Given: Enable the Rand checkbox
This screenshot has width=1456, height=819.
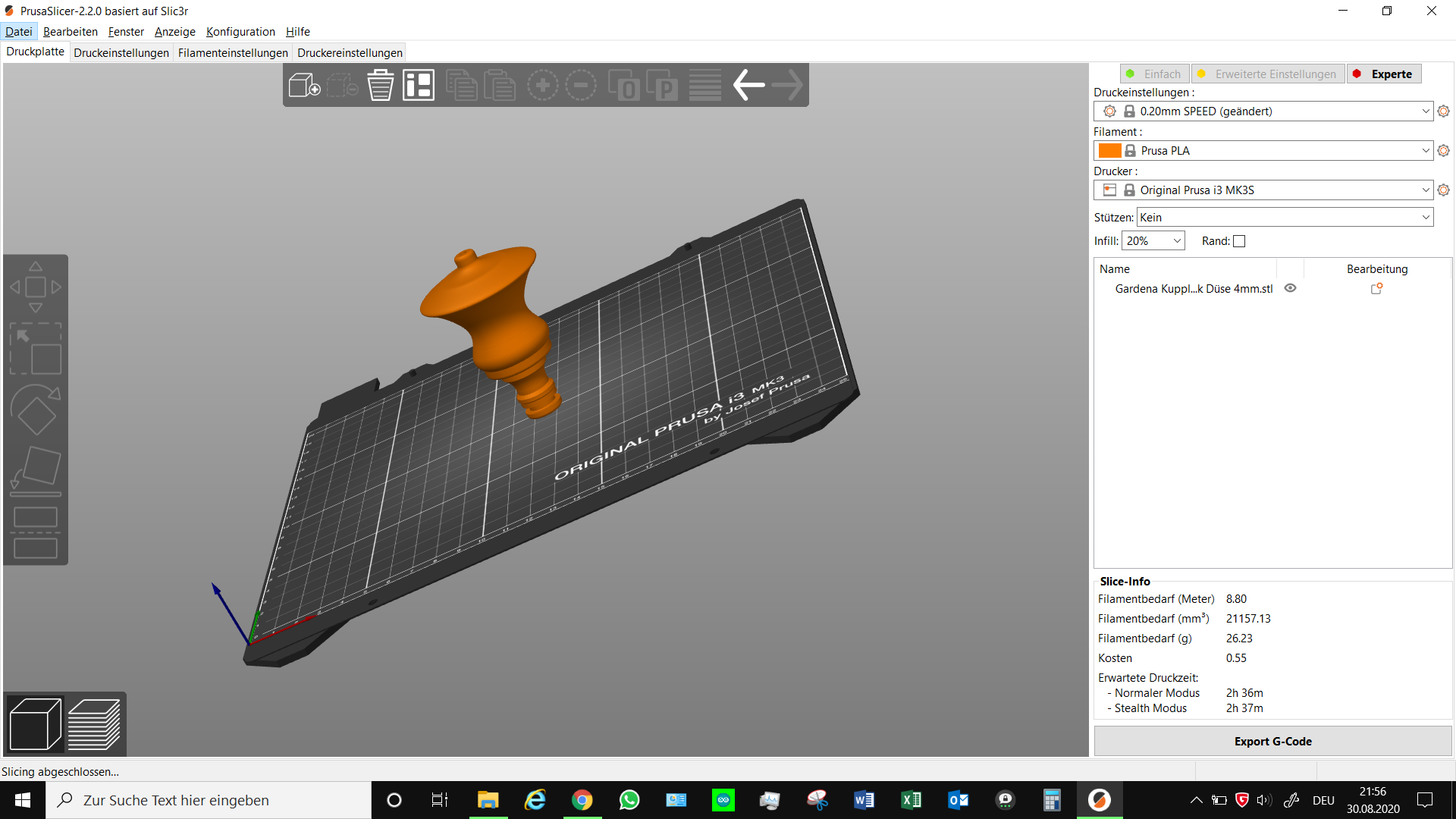Looking at the screenshot, I should click(x=1239, y=241).
